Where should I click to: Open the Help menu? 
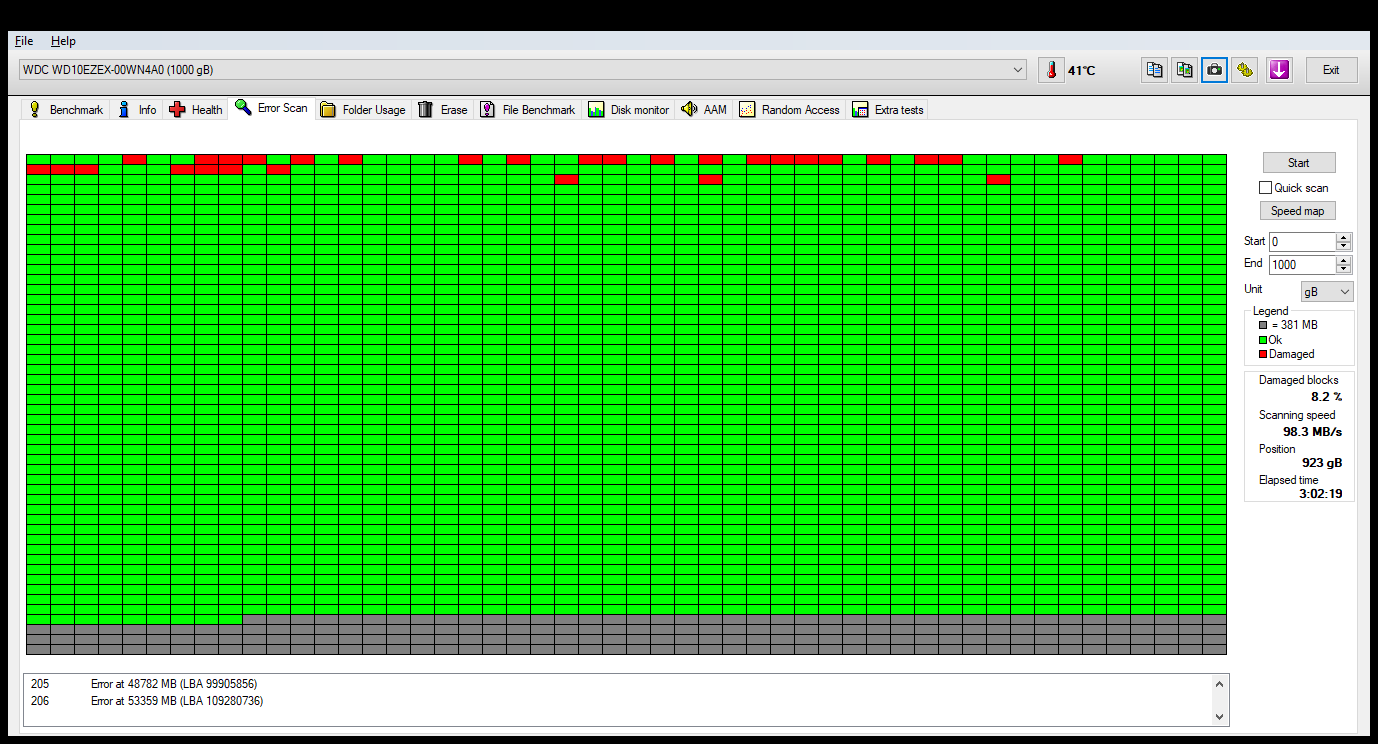pos(63,41)
